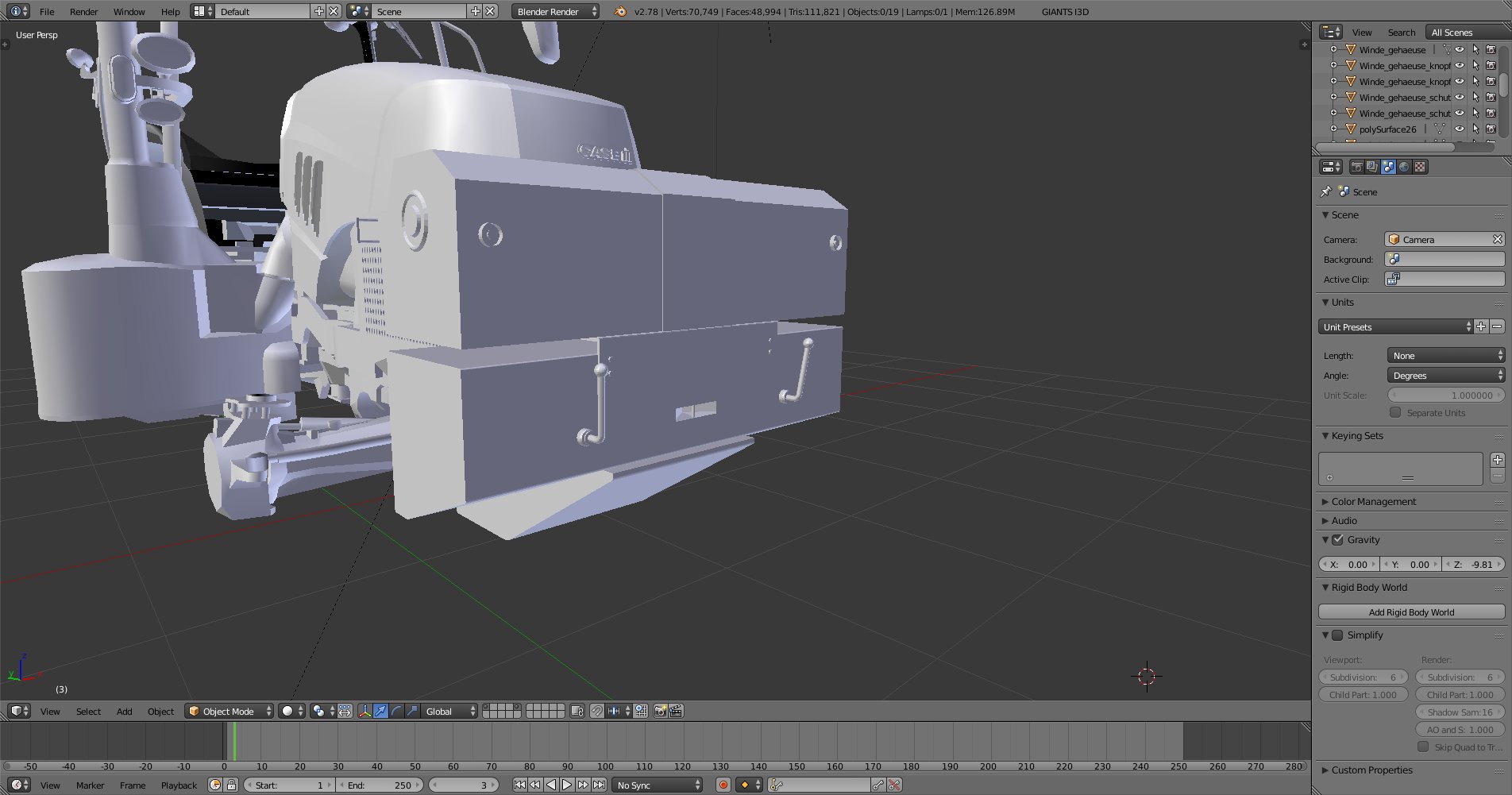Click the End frame field

[381, 785]
